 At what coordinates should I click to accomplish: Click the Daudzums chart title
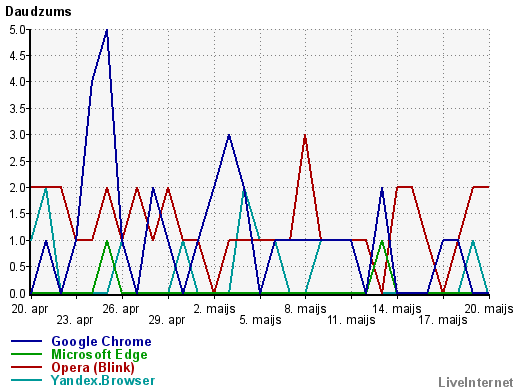point(38,12)
